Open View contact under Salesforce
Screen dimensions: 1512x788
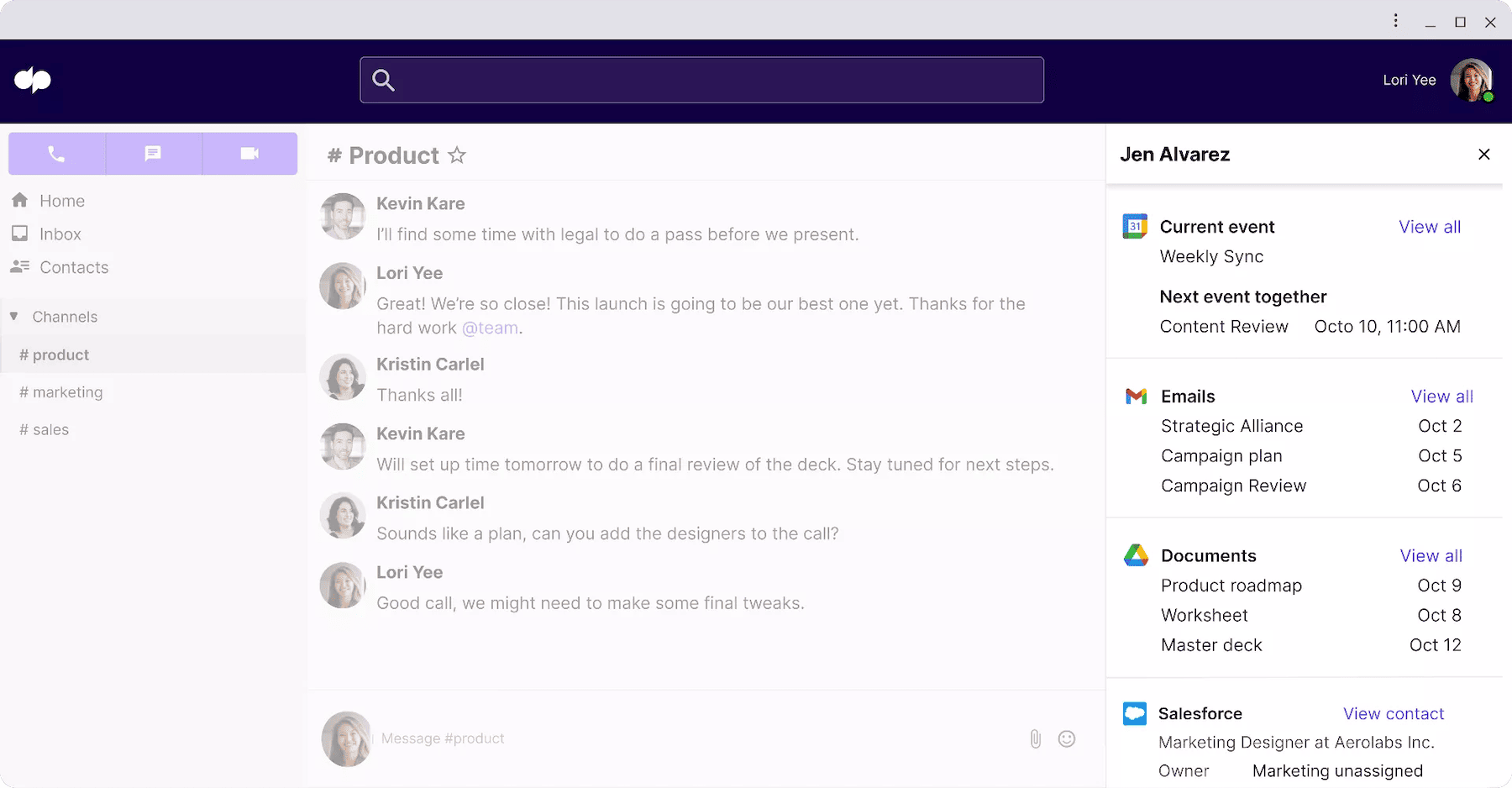click(1394, 713)
